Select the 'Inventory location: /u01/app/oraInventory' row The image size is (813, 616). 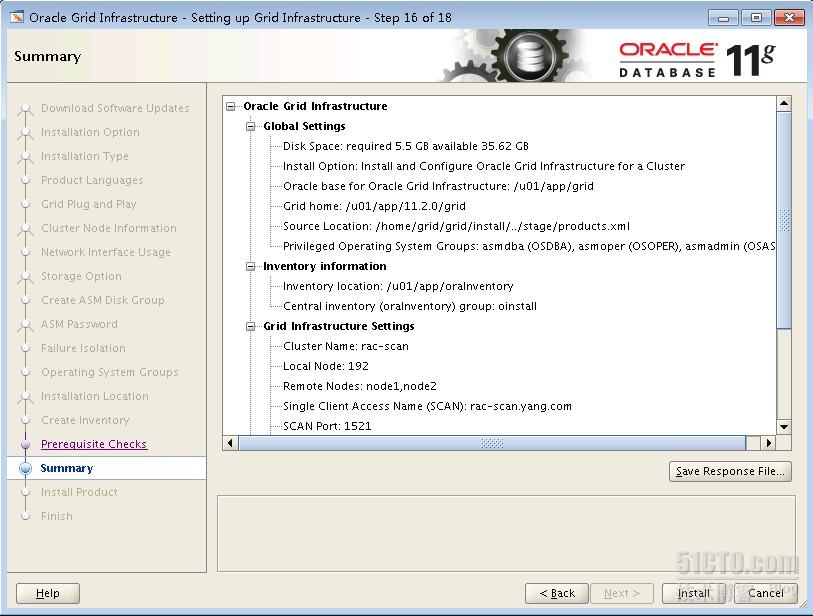398,286
